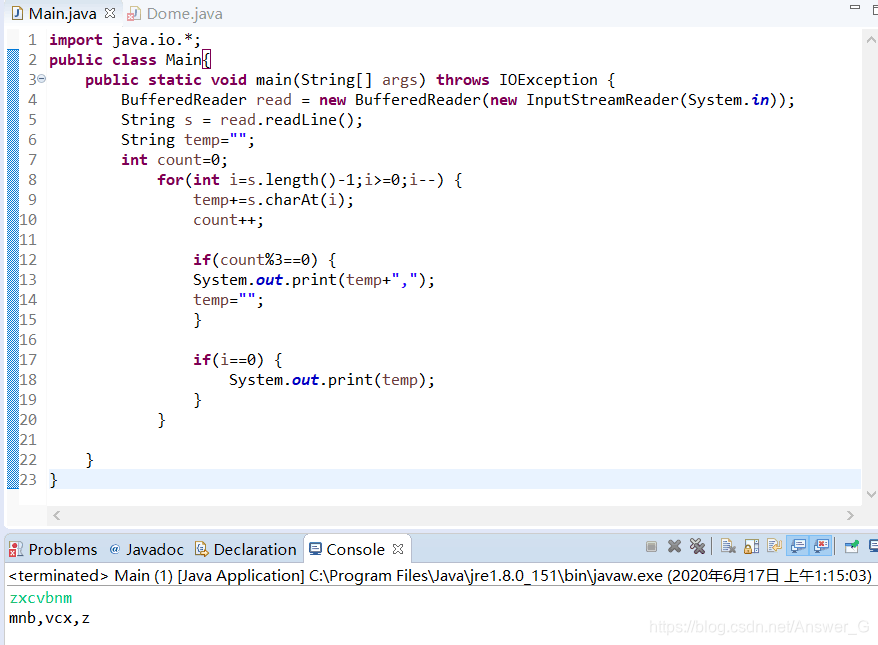The height and width of the screenshot is (645, 878).
Task: Remove all terminated launches
Action: (x=698, y=546)
